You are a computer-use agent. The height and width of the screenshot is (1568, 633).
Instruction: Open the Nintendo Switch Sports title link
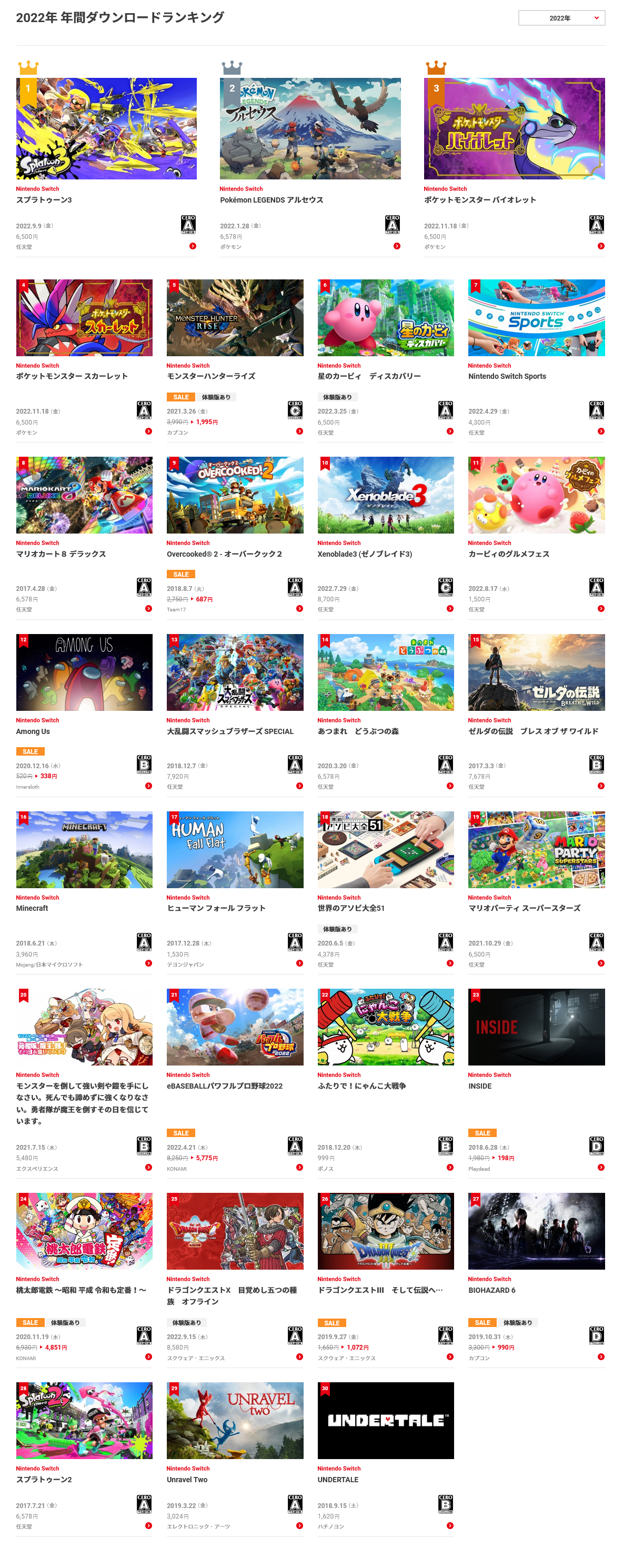coord(507,376)
